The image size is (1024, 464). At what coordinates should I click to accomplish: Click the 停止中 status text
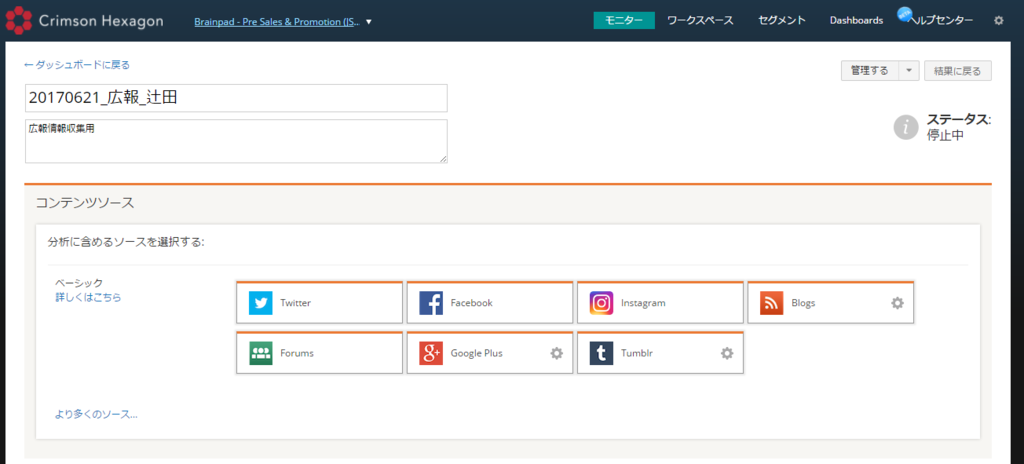pyautogui.click(x=945, y=135)
